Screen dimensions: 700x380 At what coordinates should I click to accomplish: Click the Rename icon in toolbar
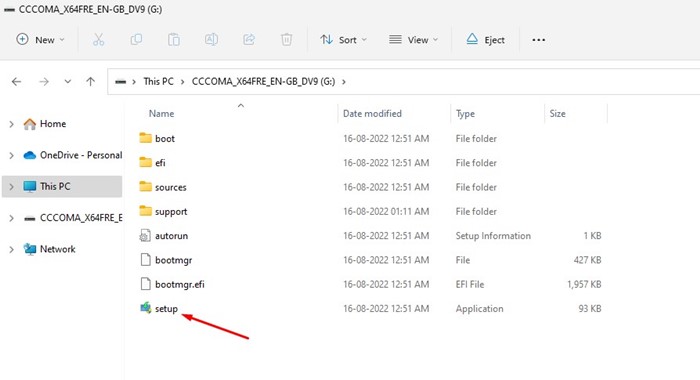[211, 40]
